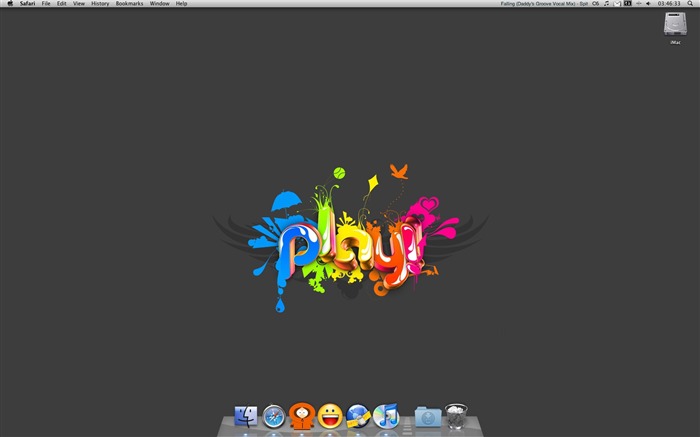Screen dimensions: 700x437
Task: Open the music note menu bar icon
Action: pyautogui.click(x=606, y=3)
